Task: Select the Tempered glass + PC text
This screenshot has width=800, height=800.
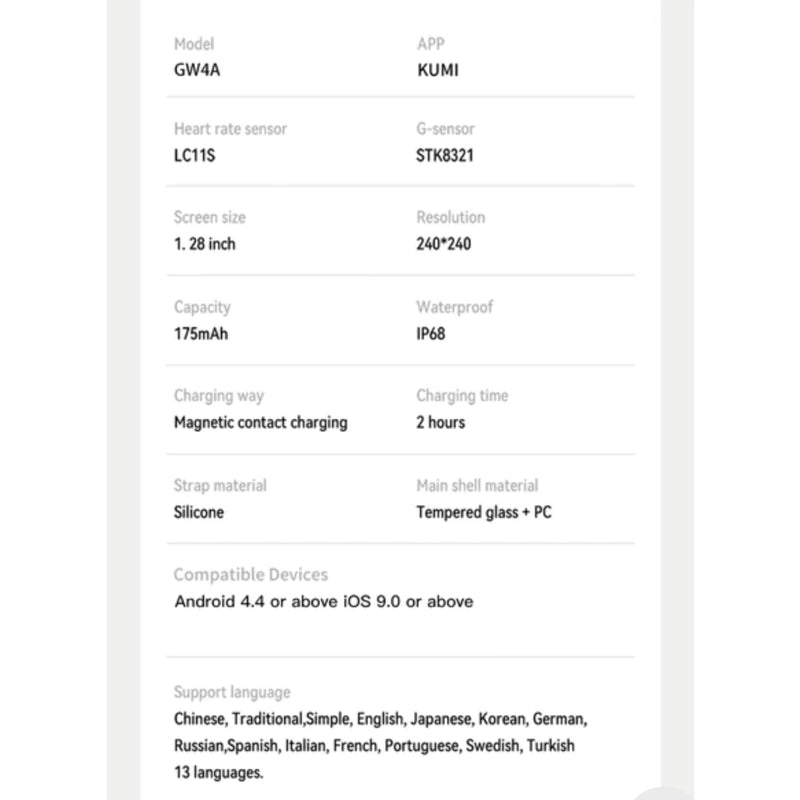Action: (484, 512)
